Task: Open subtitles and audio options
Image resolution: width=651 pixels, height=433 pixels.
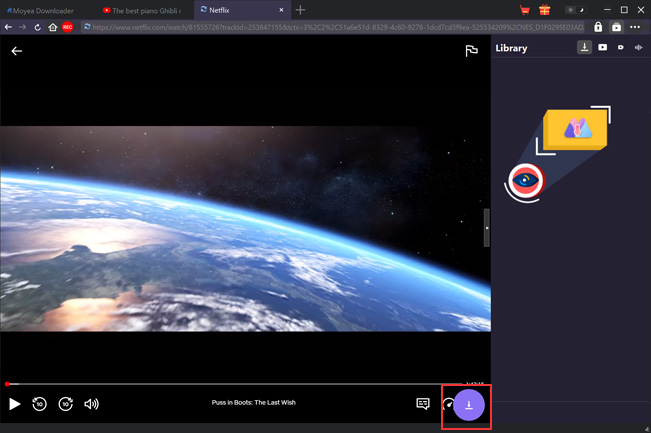Action: (423, 404)
